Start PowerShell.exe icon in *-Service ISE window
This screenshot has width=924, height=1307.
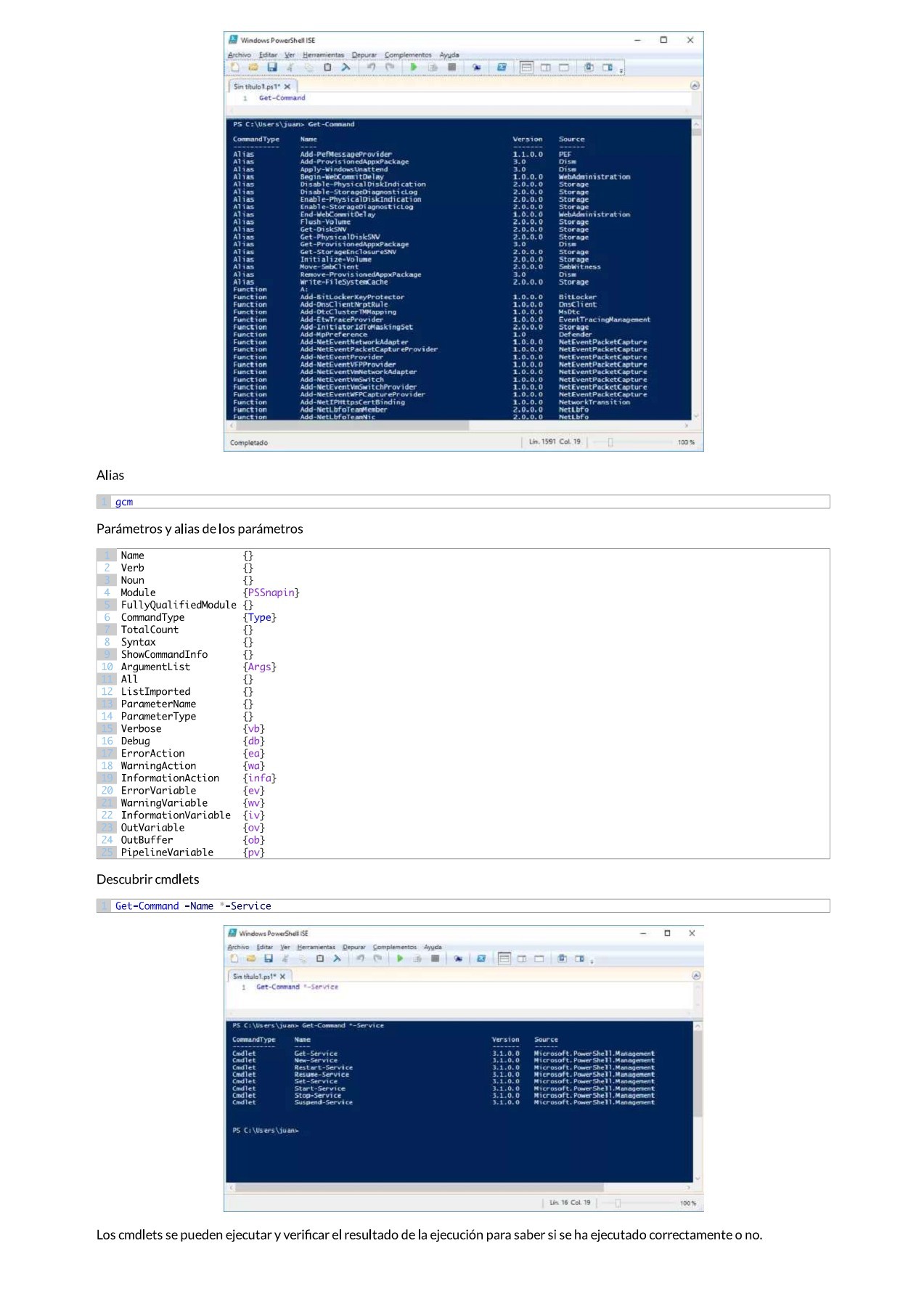(481, 958)
